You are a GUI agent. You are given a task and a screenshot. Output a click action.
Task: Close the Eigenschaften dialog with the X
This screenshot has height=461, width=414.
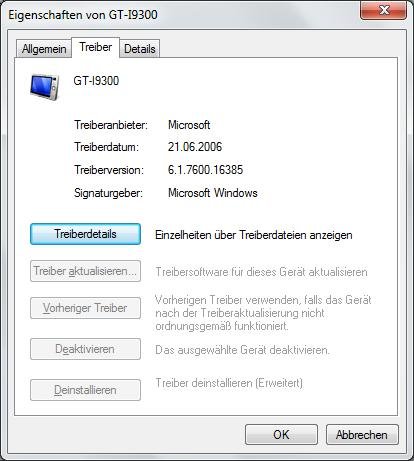tap(384, 10)
